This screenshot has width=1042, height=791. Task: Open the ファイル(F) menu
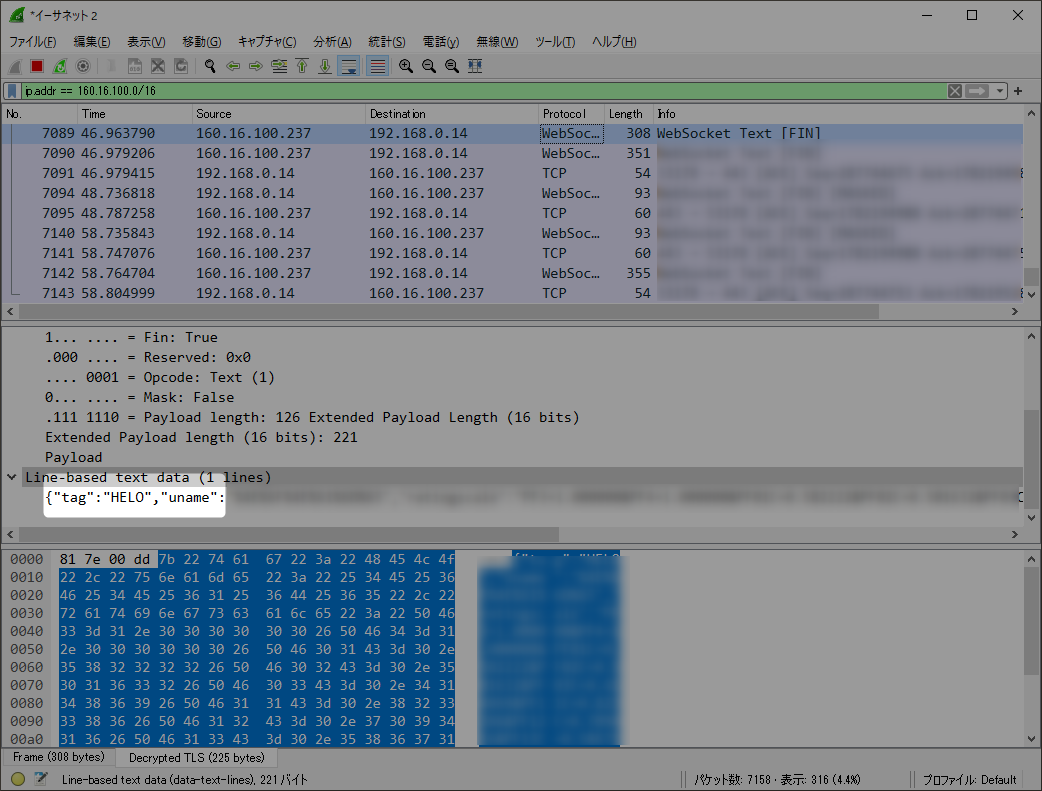[33, 41]
